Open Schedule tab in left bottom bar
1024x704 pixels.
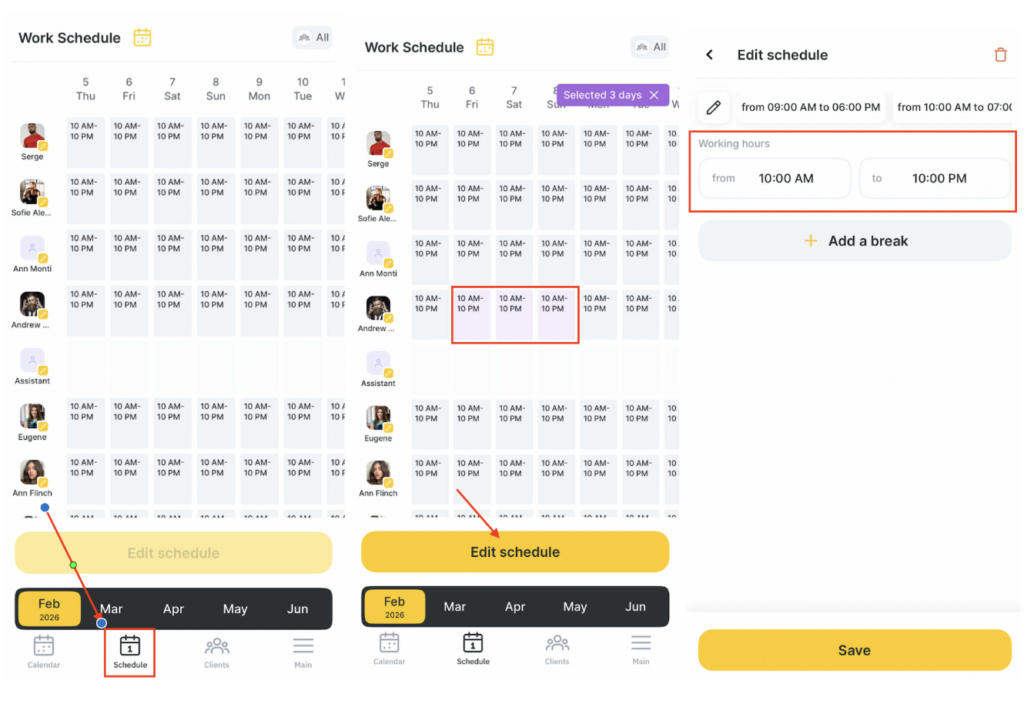[130, 652]
